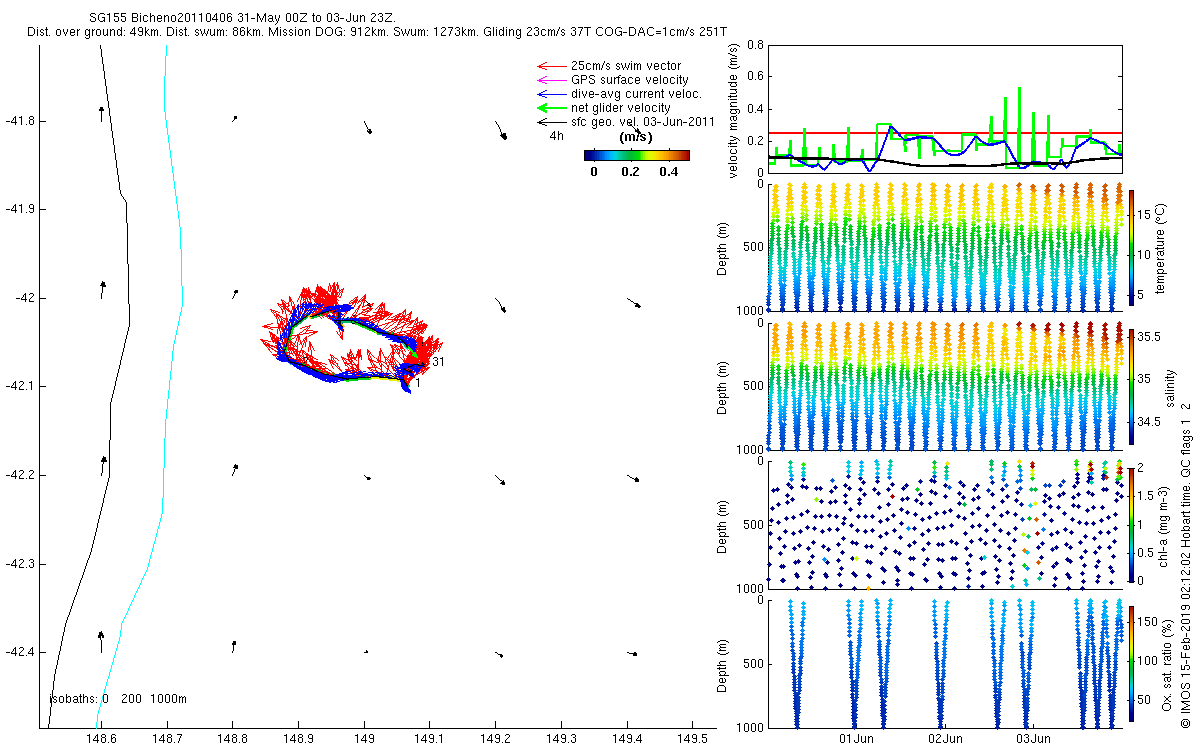Click the longitude tick '148.8'
Viewport: 1200px width, 750px height.
coord(233,739)
